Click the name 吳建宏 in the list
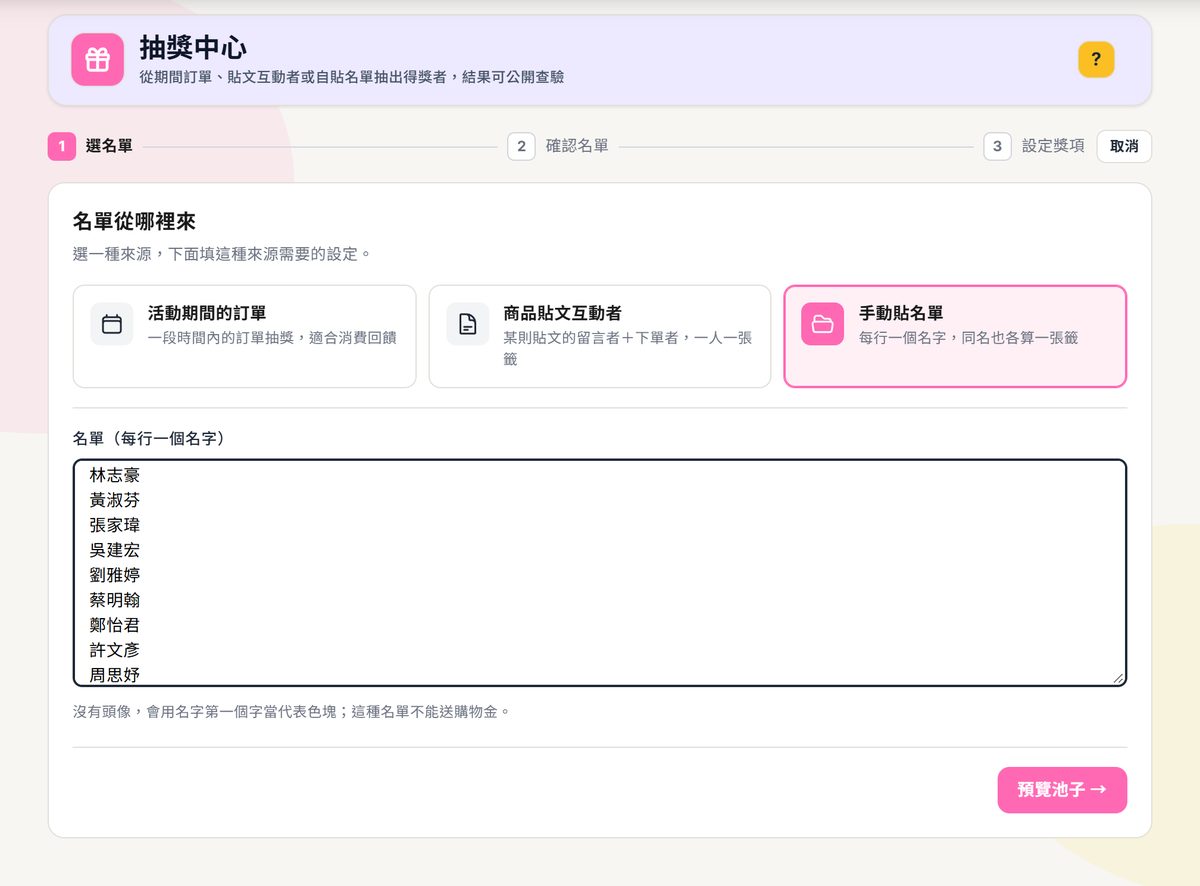1200x886 pixels. [115, 550]
